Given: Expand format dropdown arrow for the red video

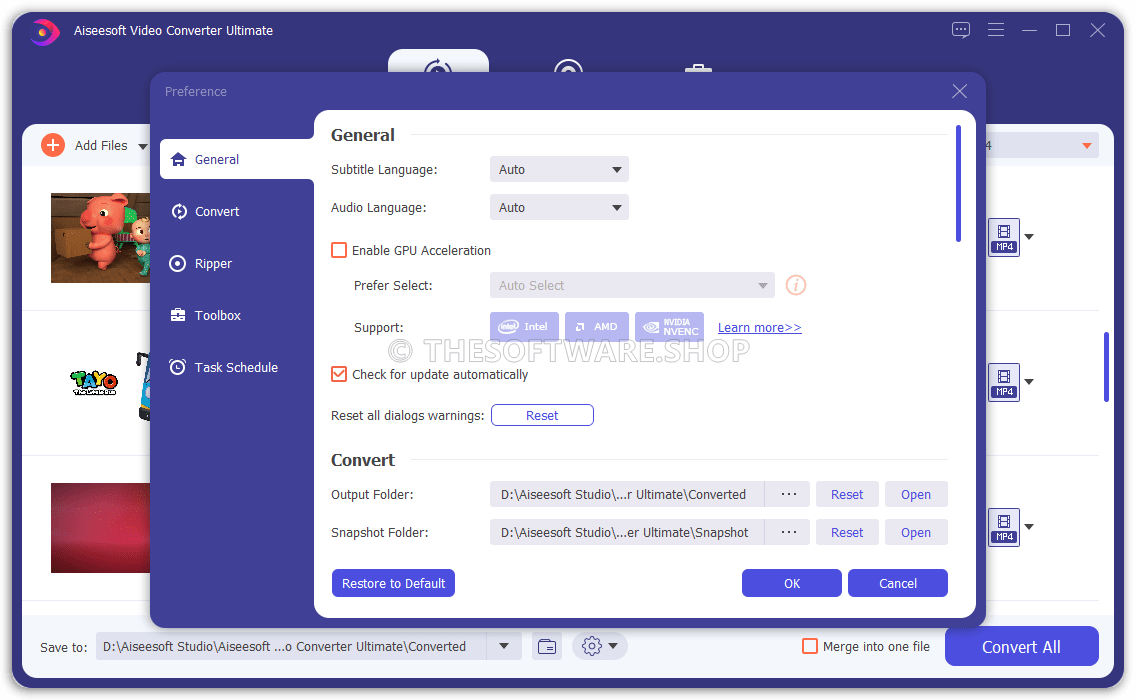Looking at the screenshot, I should click(1029, 527).
